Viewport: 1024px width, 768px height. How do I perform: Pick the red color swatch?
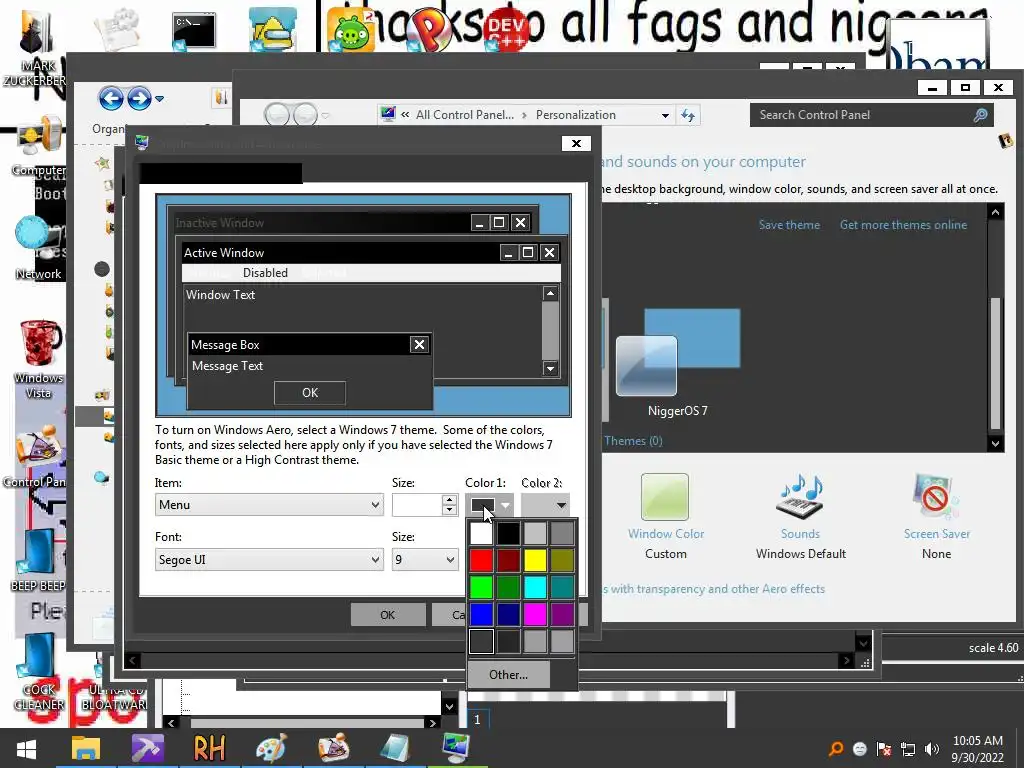pyautogui.click(x=481, y=560)
